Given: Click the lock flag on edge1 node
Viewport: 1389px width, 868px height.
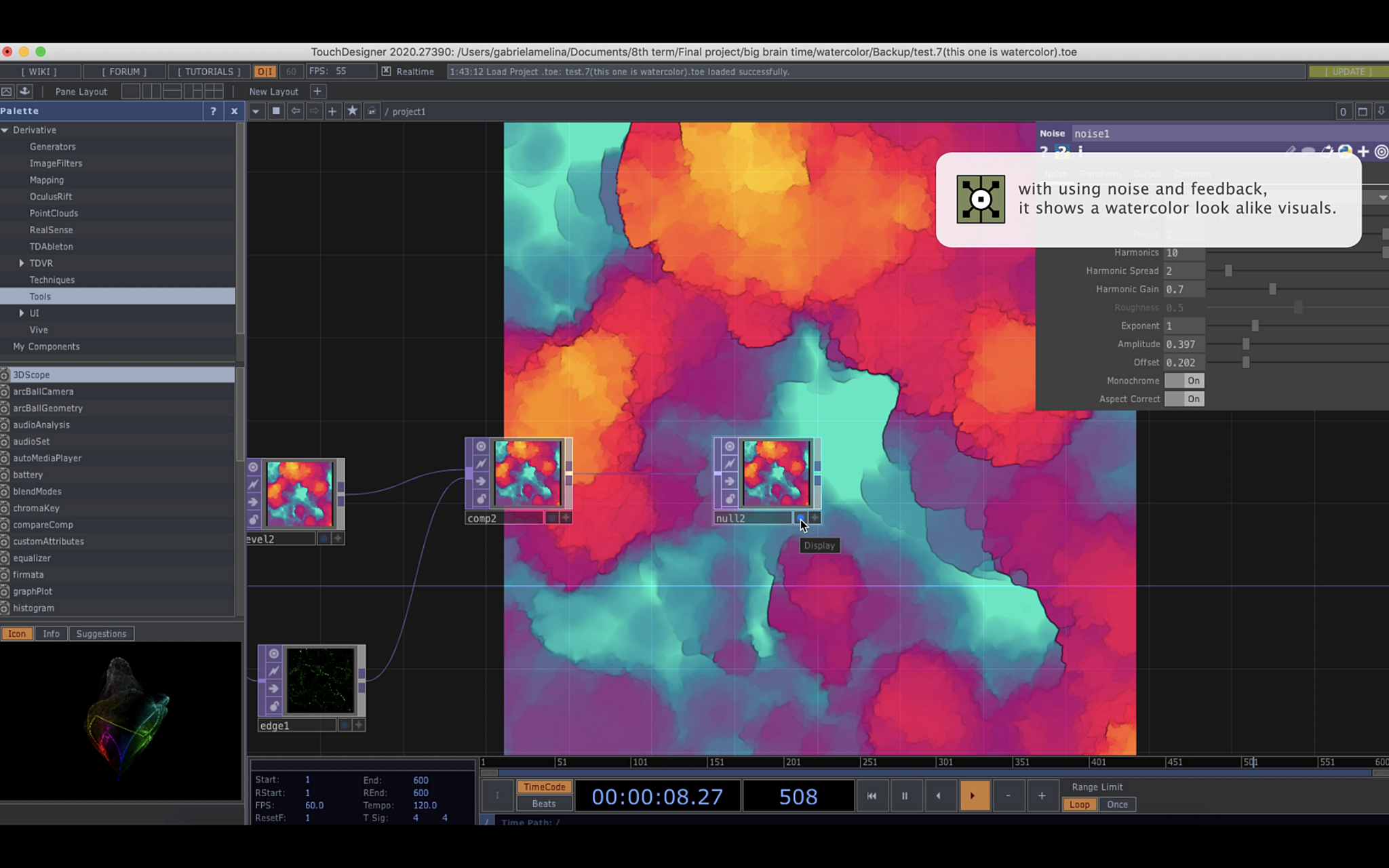Looking at the screenshot, I should click(274, 706).
